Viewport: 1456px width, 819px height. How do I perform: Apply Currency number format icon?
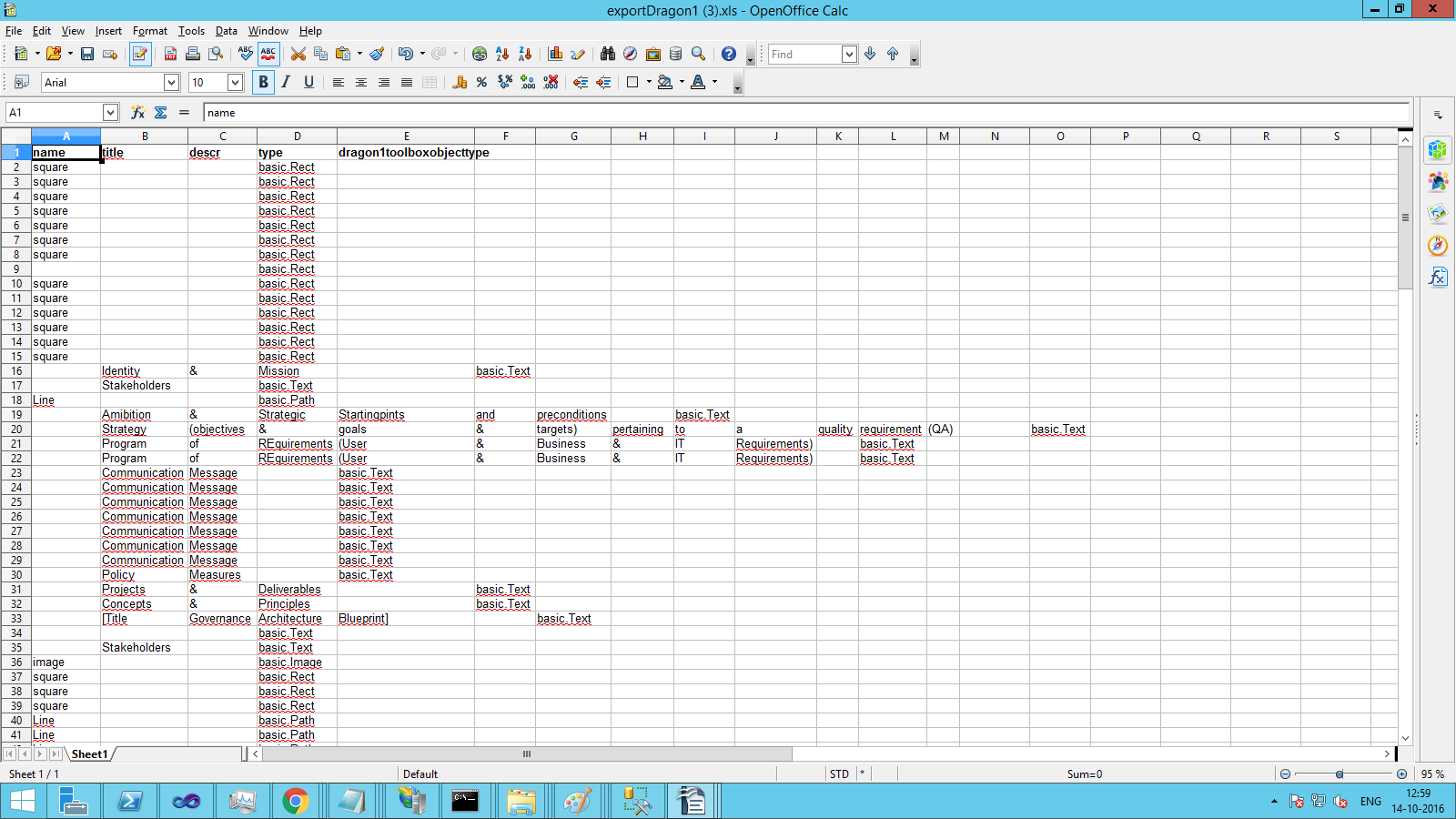click(x=460, y=83)
